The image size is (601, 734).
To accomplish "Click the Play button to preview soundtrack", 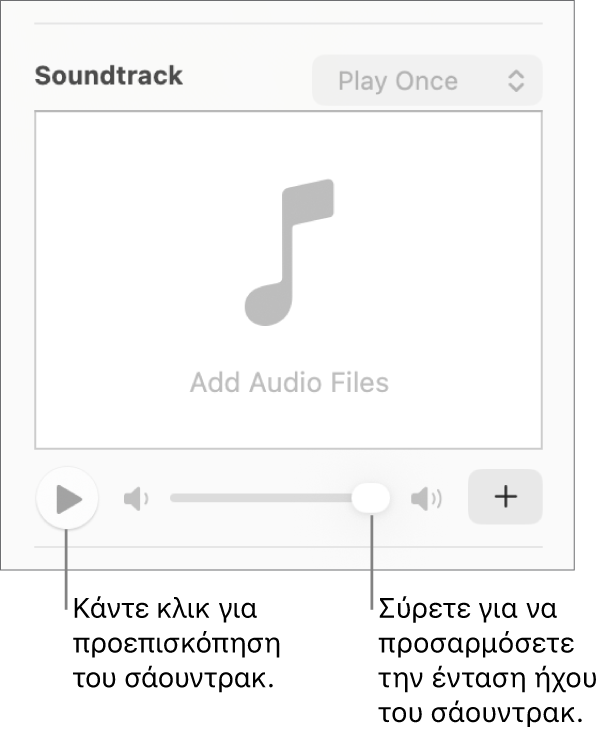I will point(67,498).
